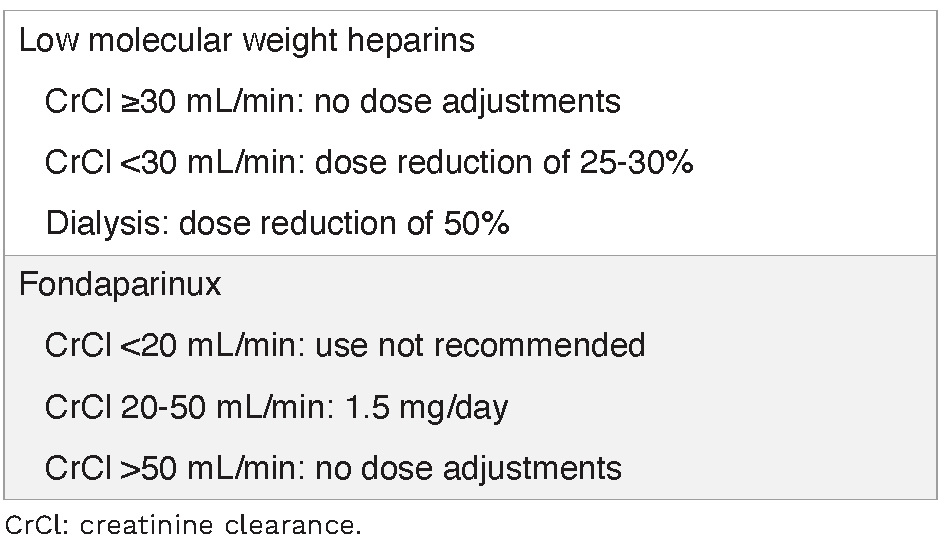Image resolution: width=950 pixels, height=553 pixels.
Task: Click the "50%" dialysis reduction value
Action: pos(476,224)
